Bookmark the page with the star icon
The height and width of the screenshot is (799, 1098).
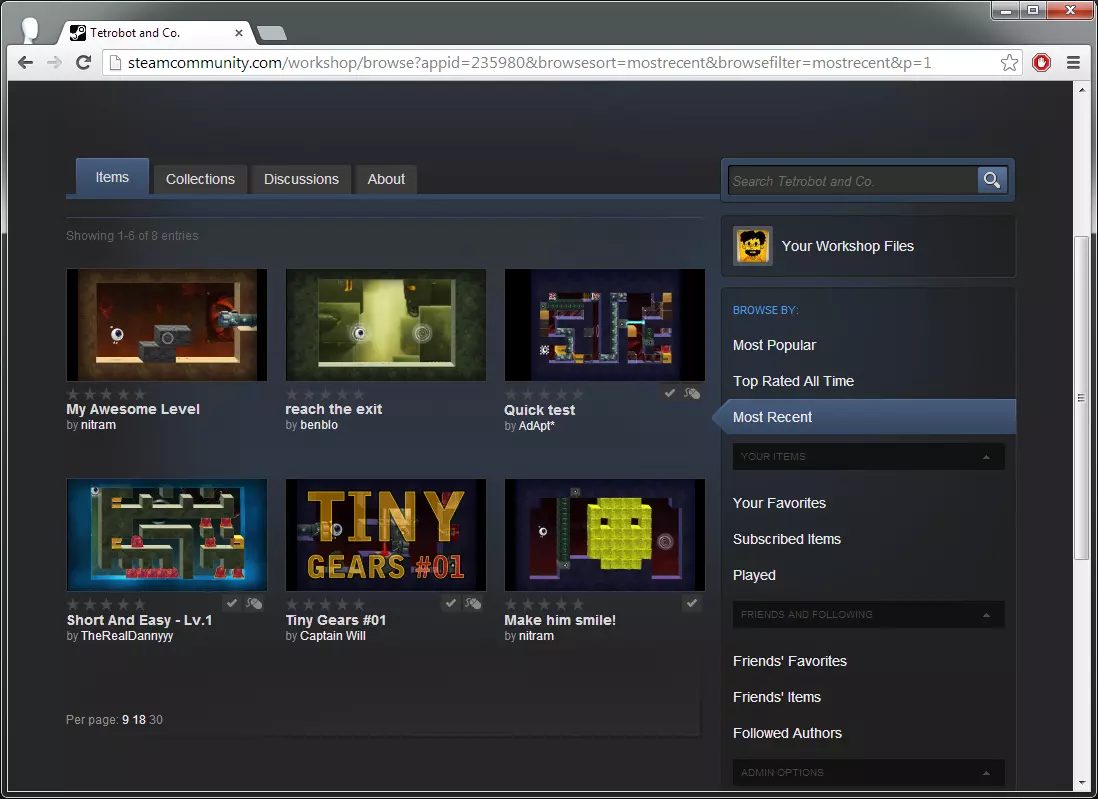[x=1009, y=63]
